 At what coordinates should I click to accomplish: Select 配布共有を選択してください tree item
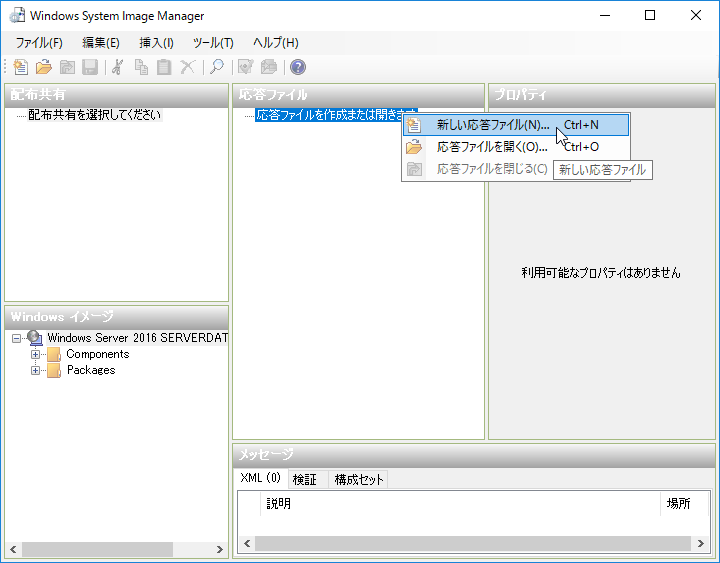coord(95,115)
